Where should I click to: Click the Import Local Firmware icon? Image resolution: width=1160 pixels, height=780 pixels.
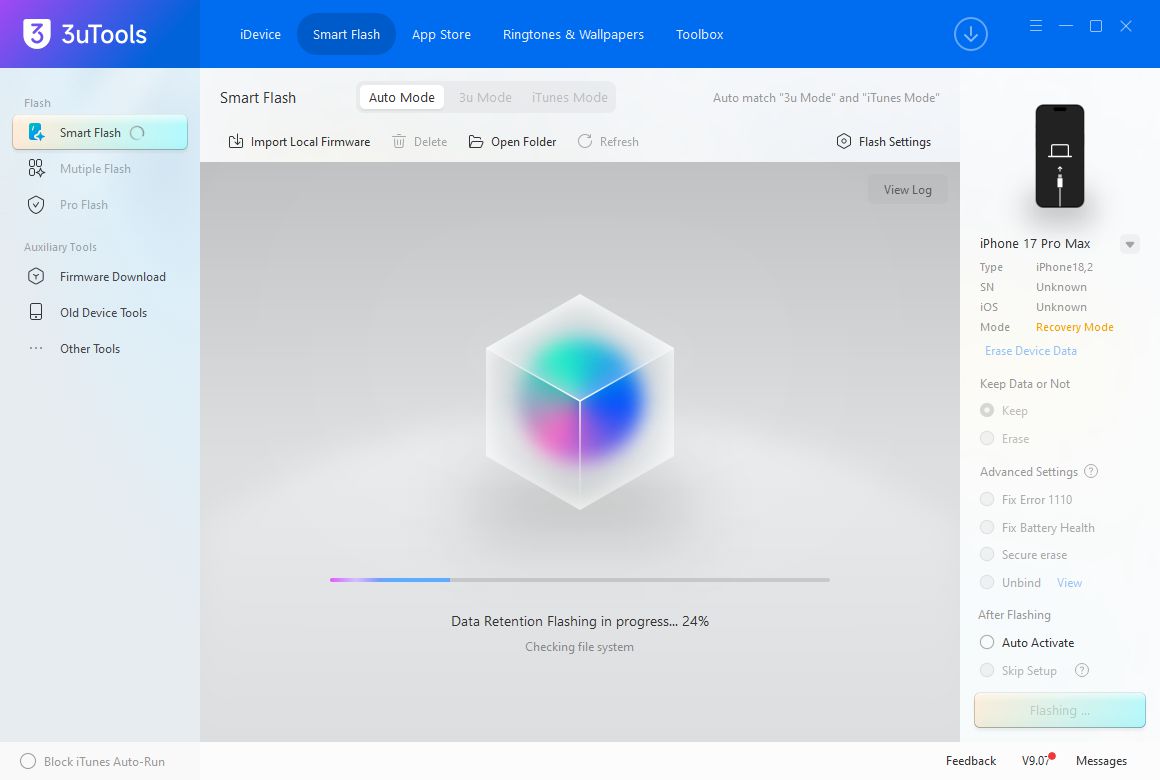pyautogui.click(x=236, y=141)
